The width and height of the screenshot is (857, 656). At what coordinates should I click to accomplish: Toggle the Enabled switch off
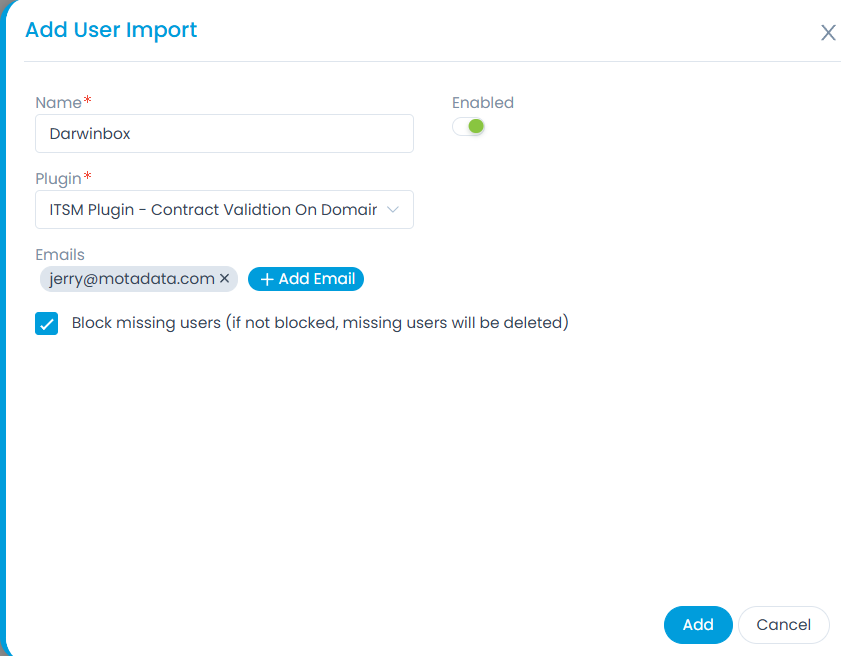coord(468,127)
